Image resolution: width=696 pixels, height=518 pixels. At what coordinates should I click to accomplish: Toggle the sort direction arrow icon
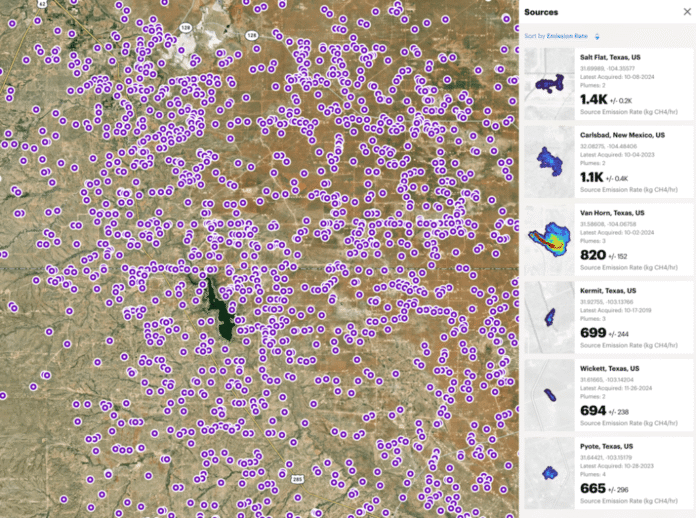tap(597, 37)
